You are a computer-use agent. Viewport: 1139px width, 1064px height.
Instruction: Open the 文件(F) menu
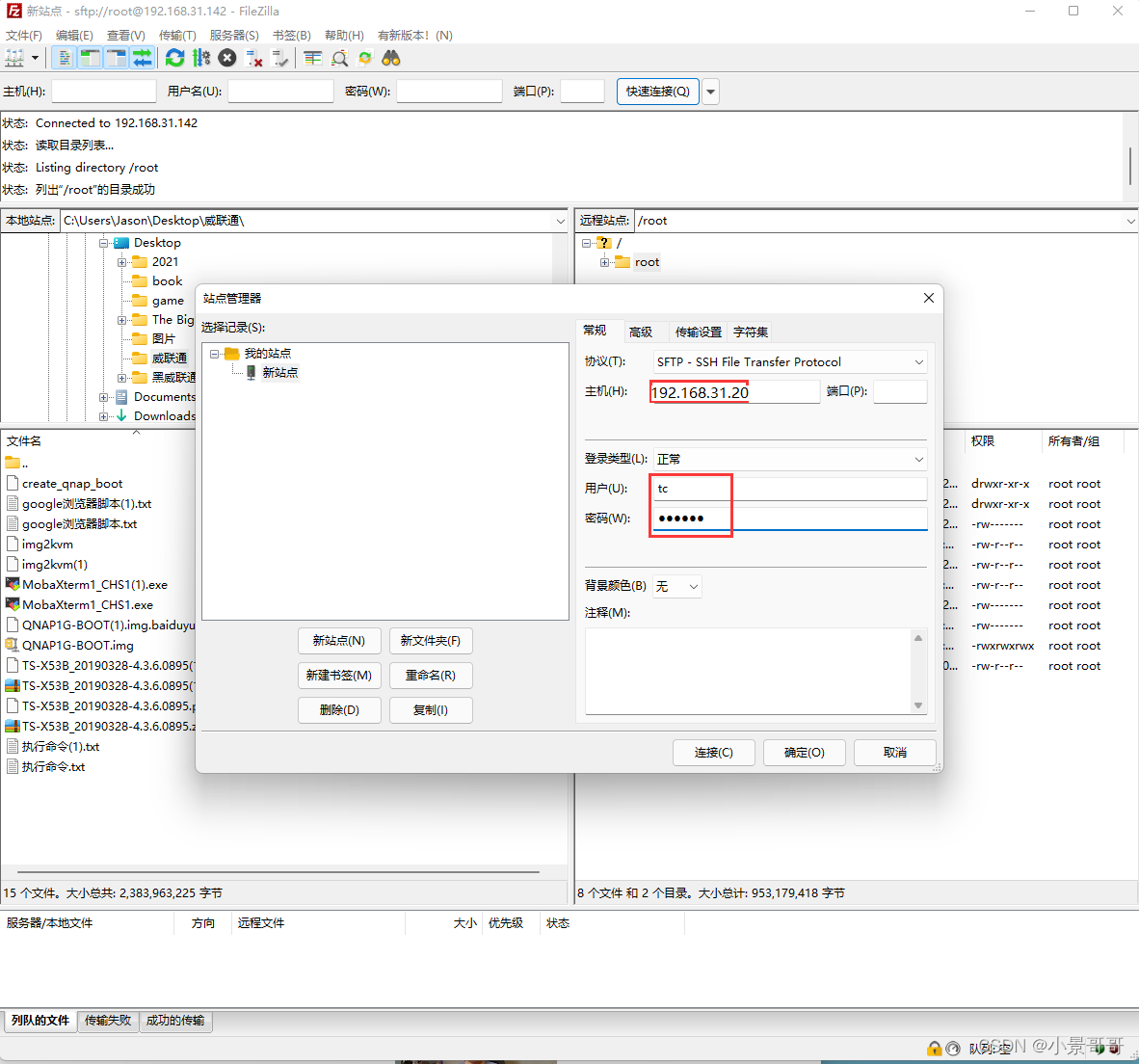click(x=24, y=36)
